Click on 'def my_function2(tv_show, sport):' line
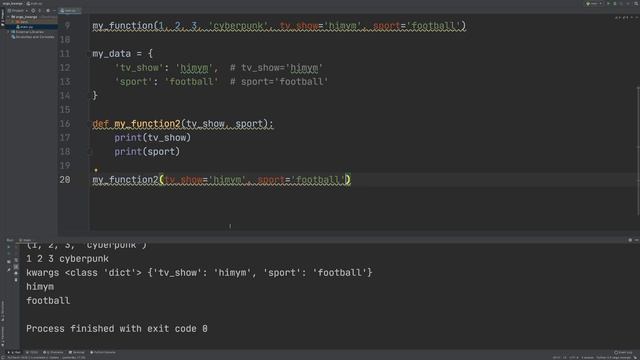Screen dimensions: 640x360 [x=183, y=124]
